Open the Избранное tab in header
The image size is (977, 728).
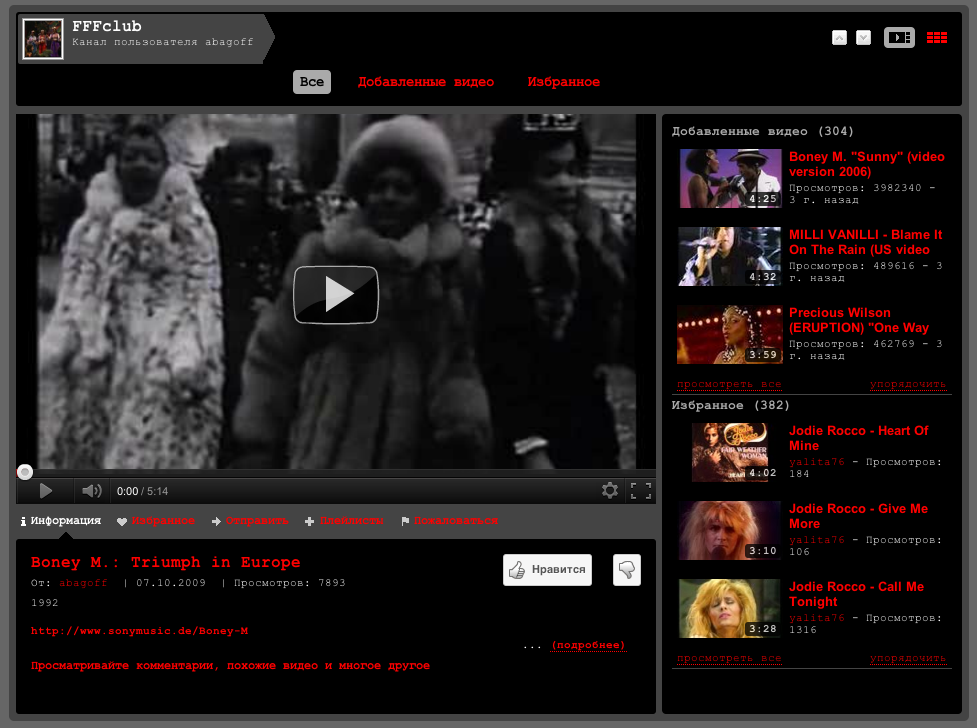564,82
